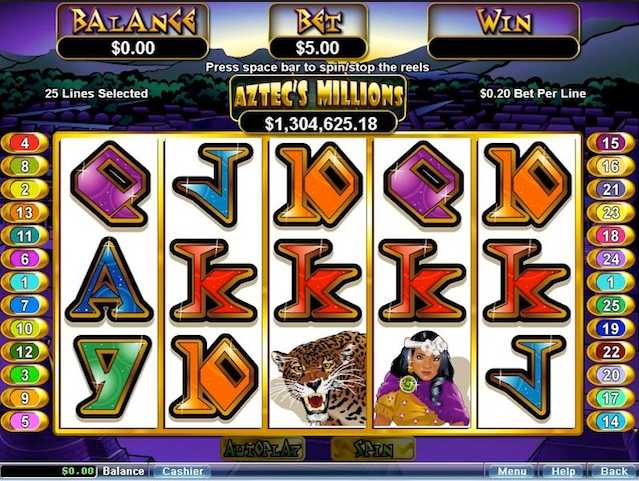Select payline 13 orange indicator

click(x=25, y=212)
